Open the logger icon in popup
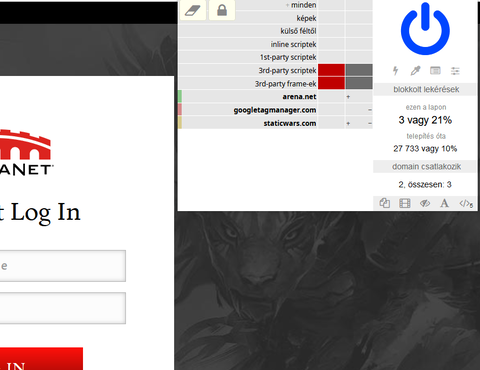 coord(435,70)
